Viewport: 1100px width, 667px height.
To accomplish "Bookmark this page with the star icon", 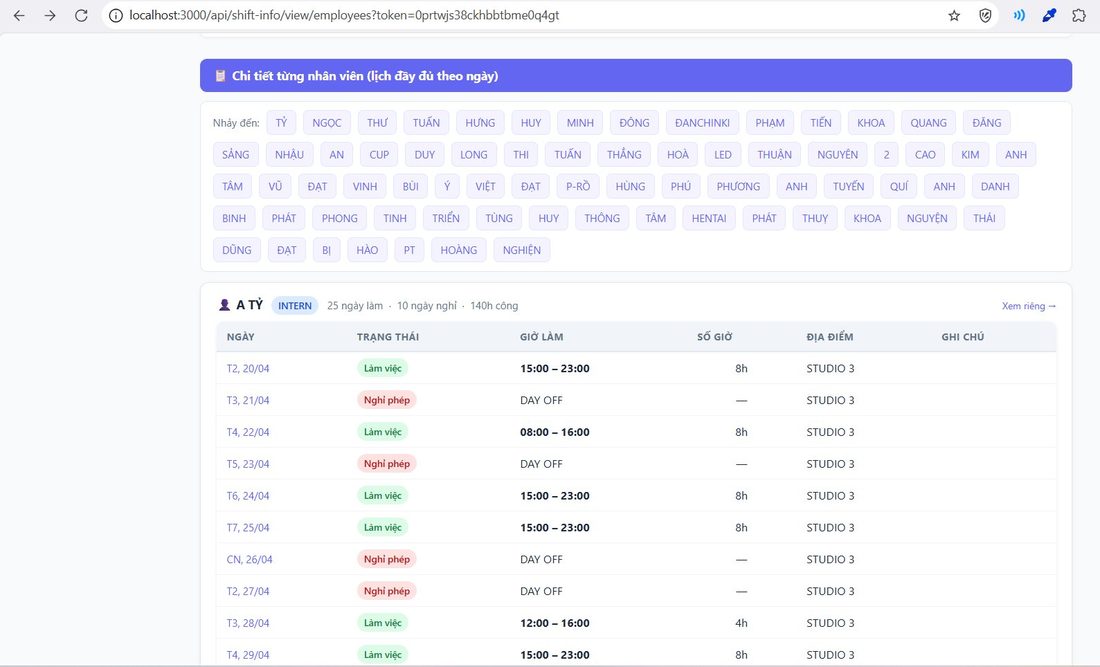I will (954, 15).
